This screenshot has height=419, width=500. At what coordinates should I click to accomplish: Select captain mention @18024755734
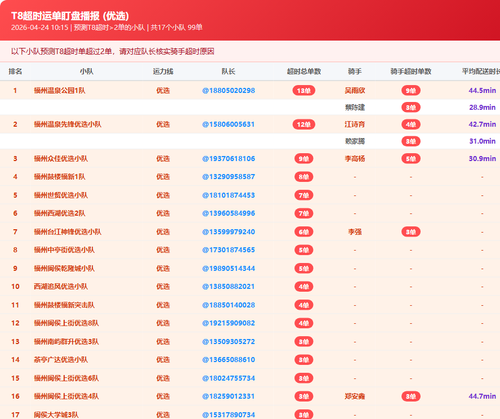(228, 378)
